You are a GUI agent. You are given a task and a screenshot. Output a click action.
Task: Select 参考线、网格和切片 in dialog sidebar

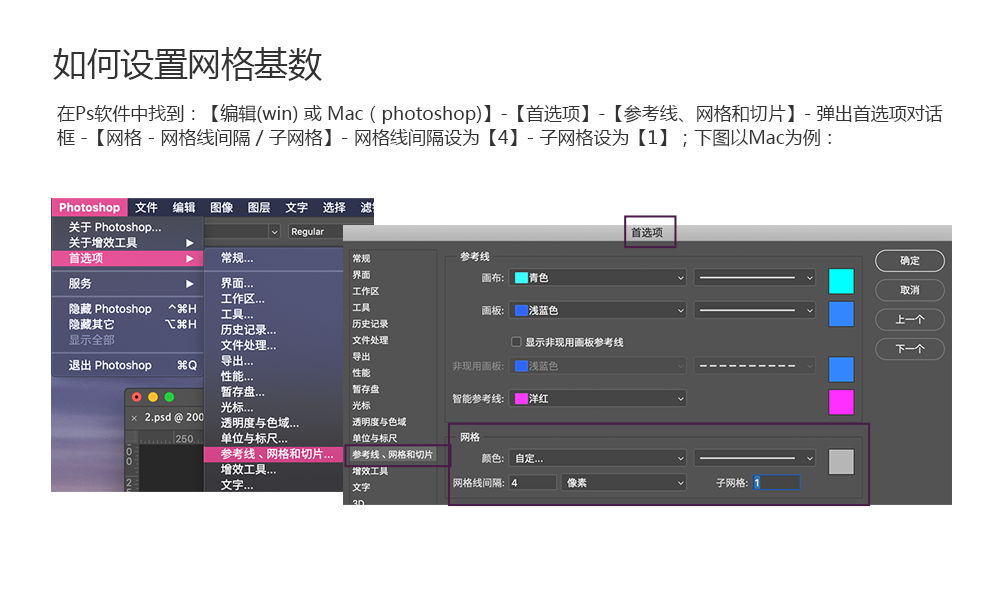392,455
